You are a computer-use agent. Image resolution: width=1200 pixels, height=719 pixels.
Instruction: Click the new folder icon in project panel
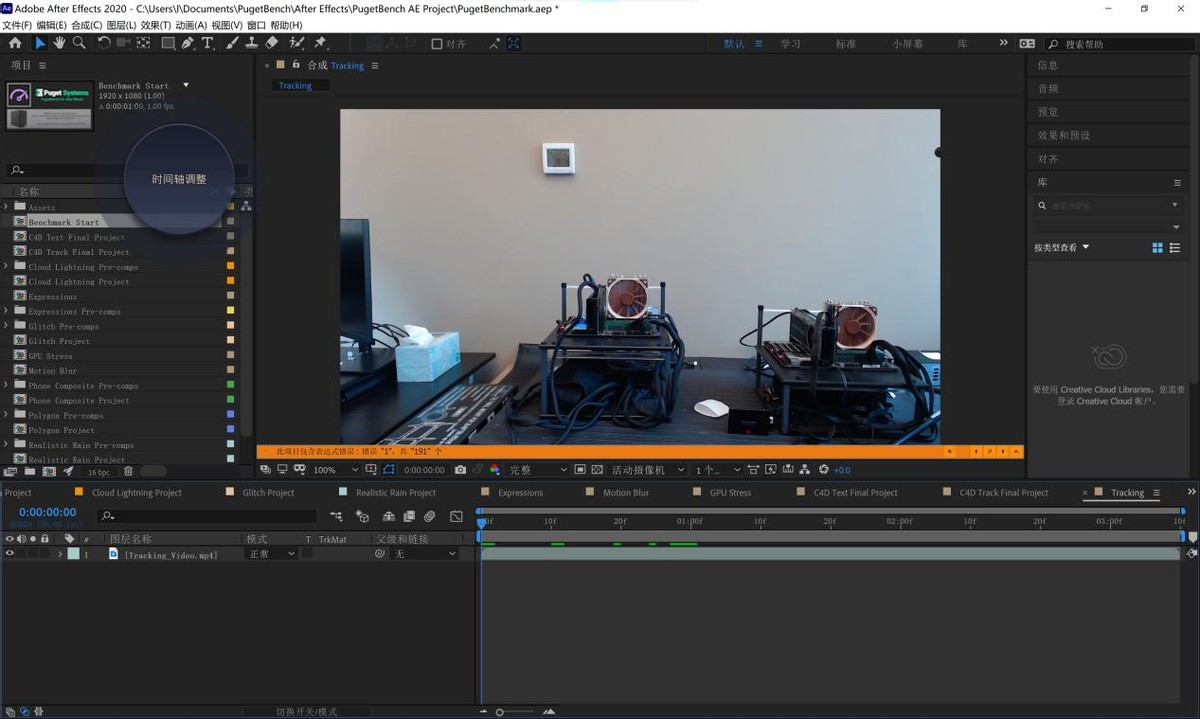[x=30, y=471]
